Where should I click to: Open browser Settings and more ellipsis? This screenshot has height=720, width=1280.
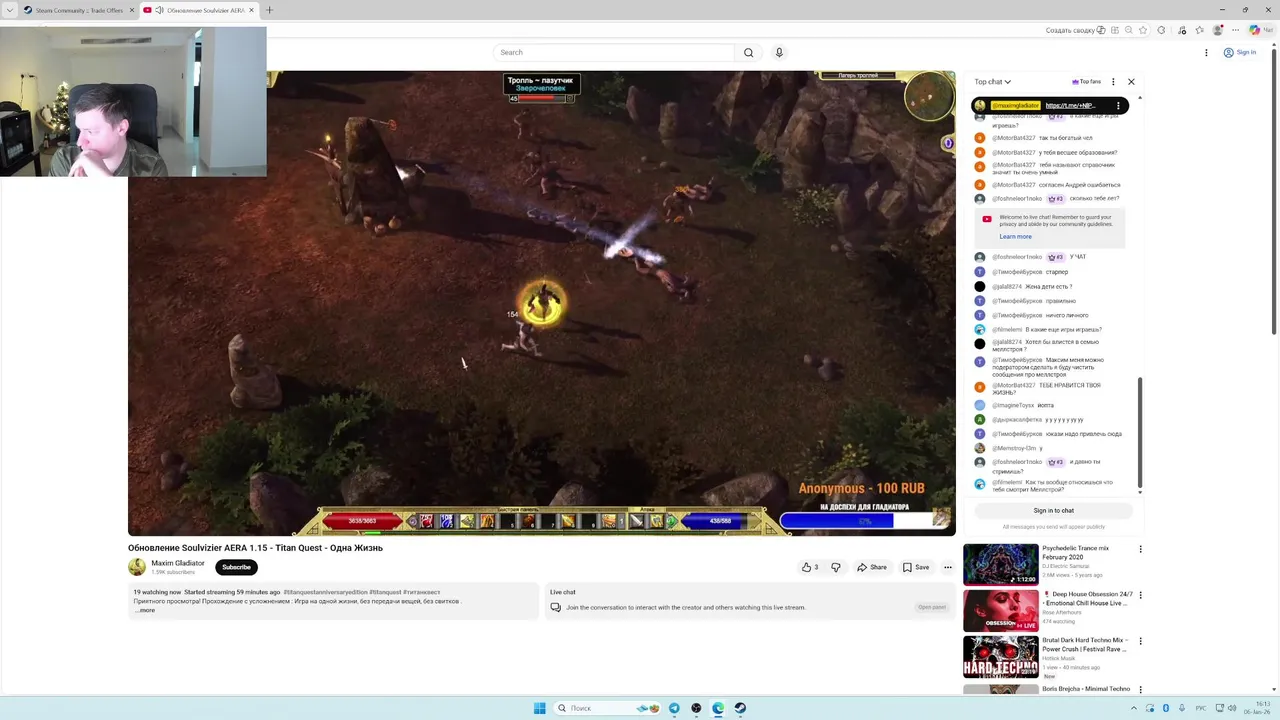(x=1235, y=30)
